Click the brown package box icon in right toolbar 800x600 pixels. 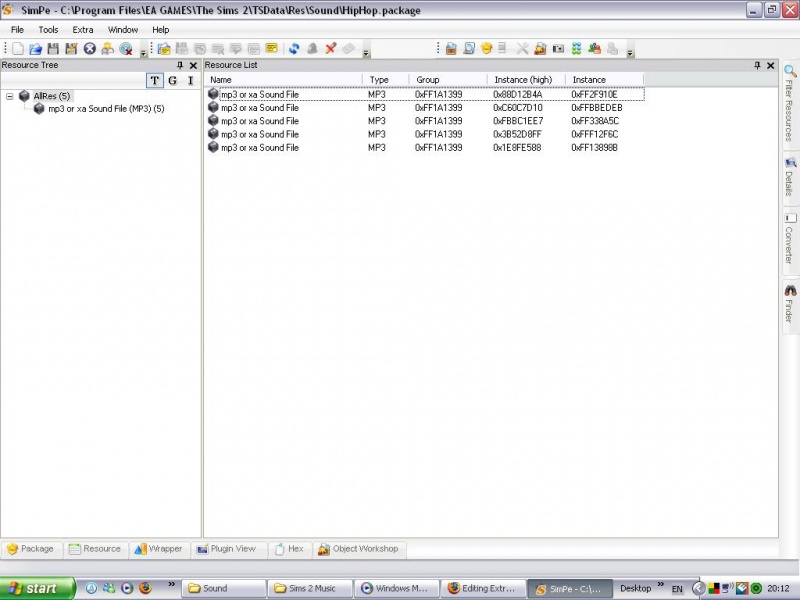[x=451, y=48]
